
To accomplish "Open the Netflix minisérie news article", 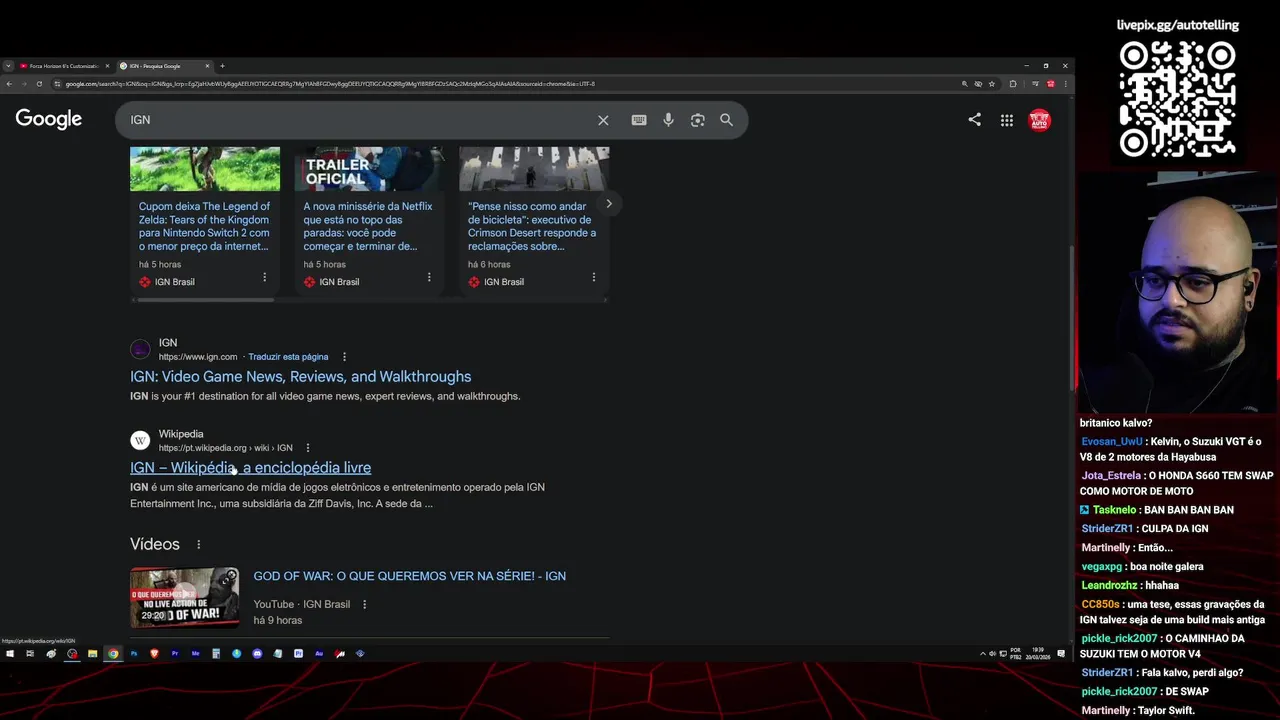I will (368, 226).
